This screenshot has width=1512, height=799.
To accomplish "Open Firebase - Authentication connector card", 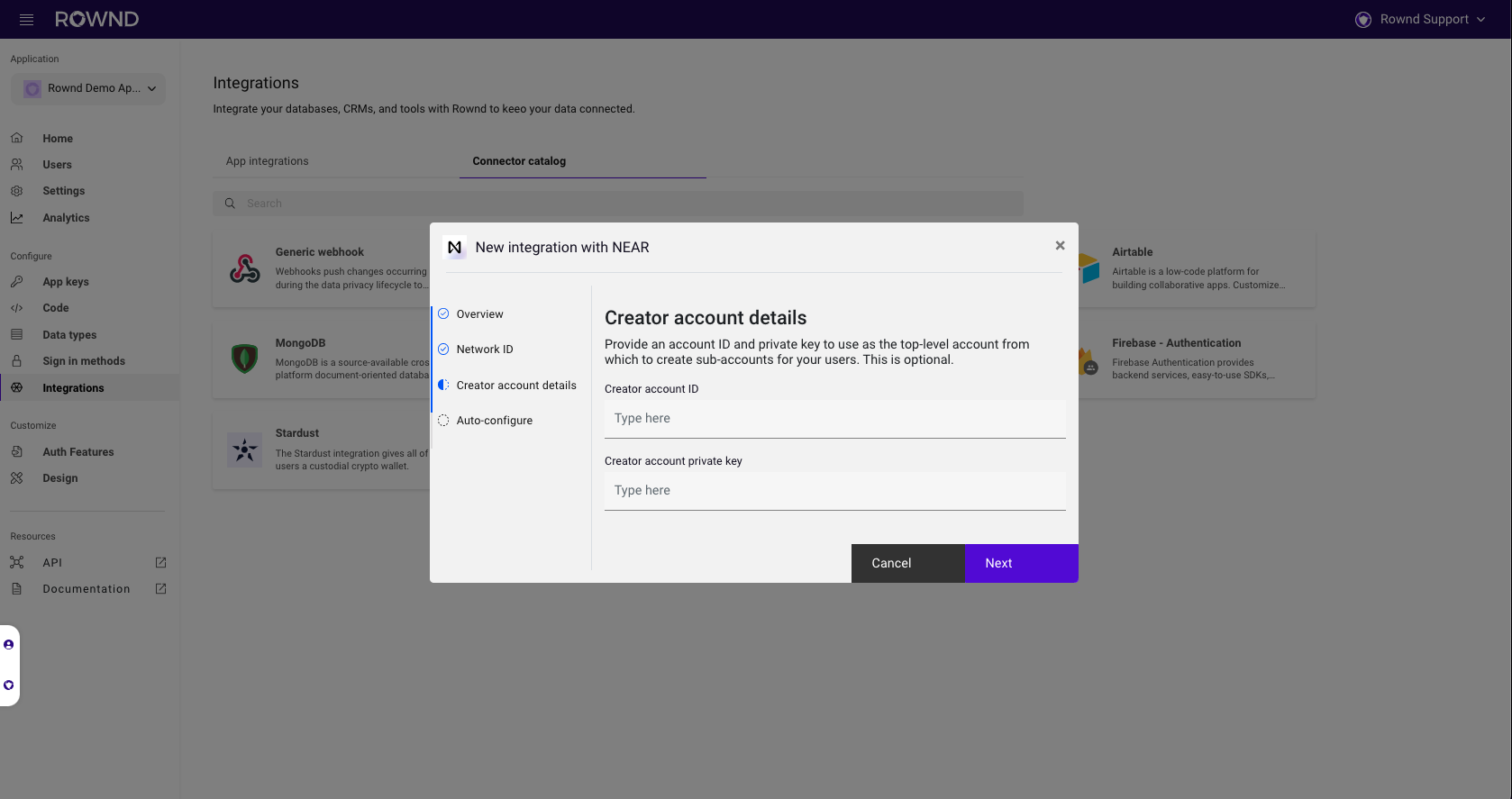I will click(x=1197, y=359).
